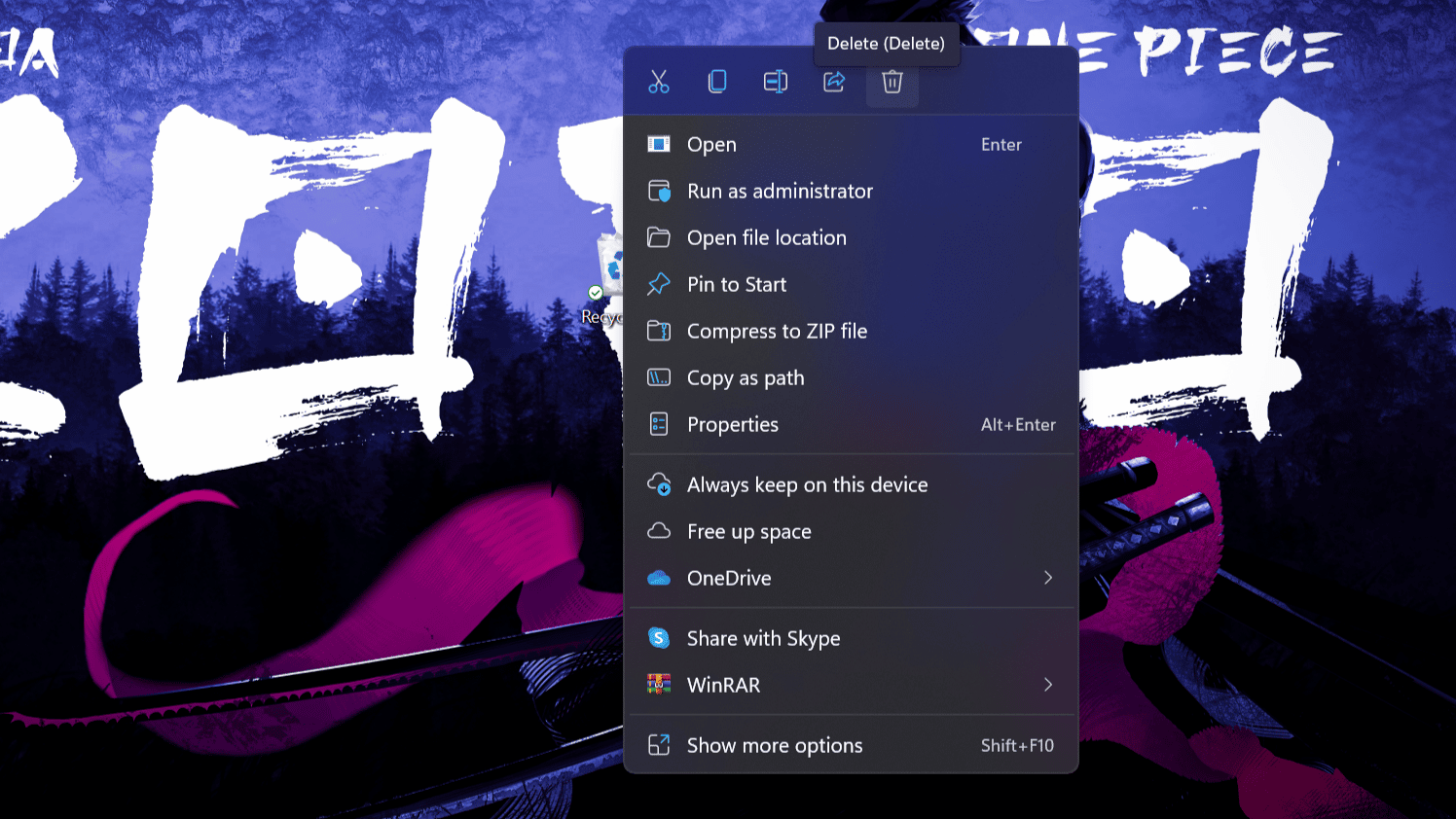Click the Copy icon in context menu
This screenshot has height=819, width=1456.
717,82
